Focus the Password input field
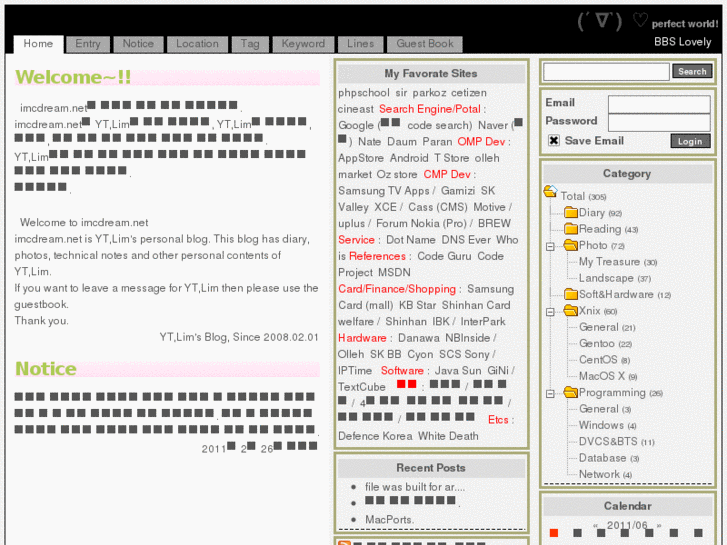This screenshot has height=545, width=727. [x=659, y=122]
